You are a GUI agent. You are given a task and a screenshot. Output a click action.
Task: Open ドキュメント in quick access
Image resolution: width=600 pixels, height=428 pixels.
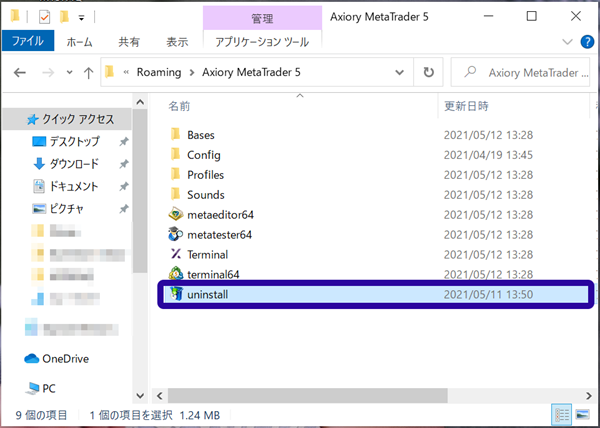[66, 186]
